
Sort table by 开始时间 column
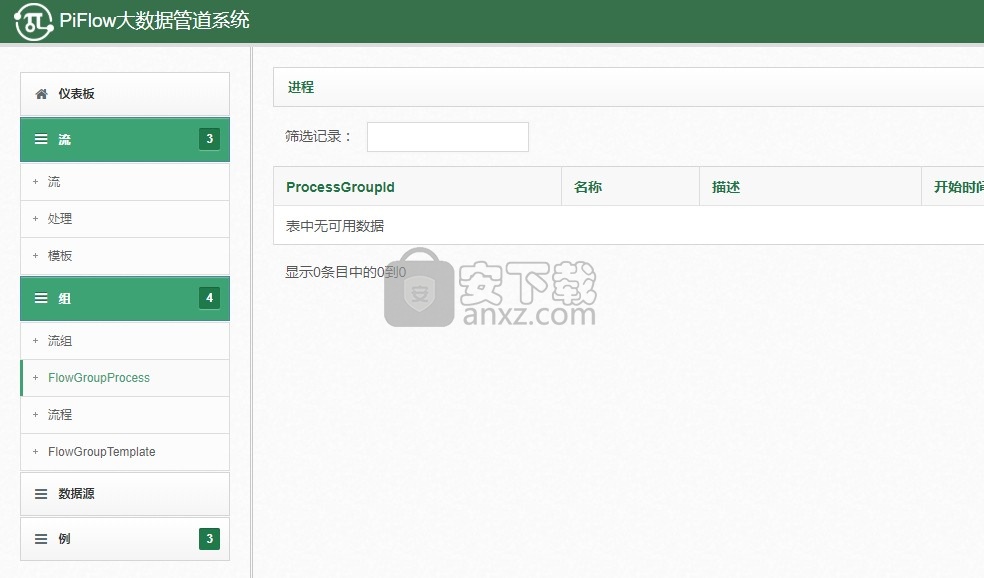pyautogui.click(x=953, y=186)
